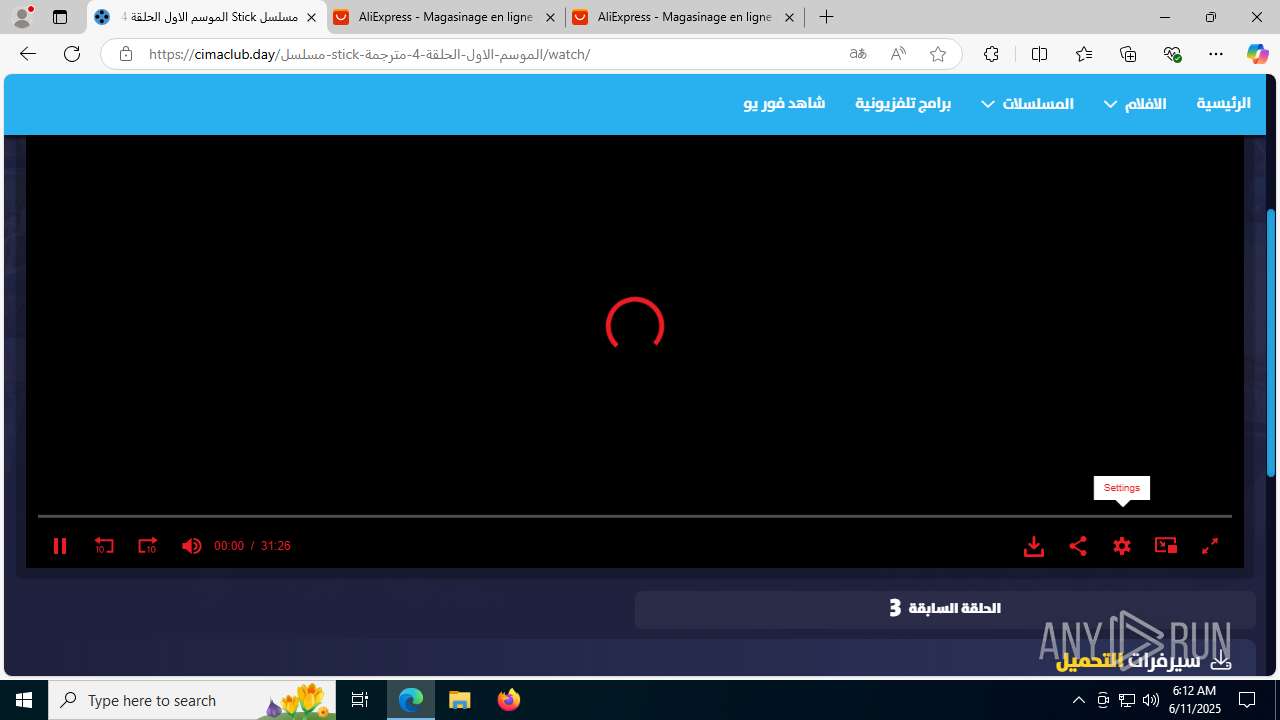Open tab actions menu
The height and width of the screenshot is (720, 1280).
point(60,17)
